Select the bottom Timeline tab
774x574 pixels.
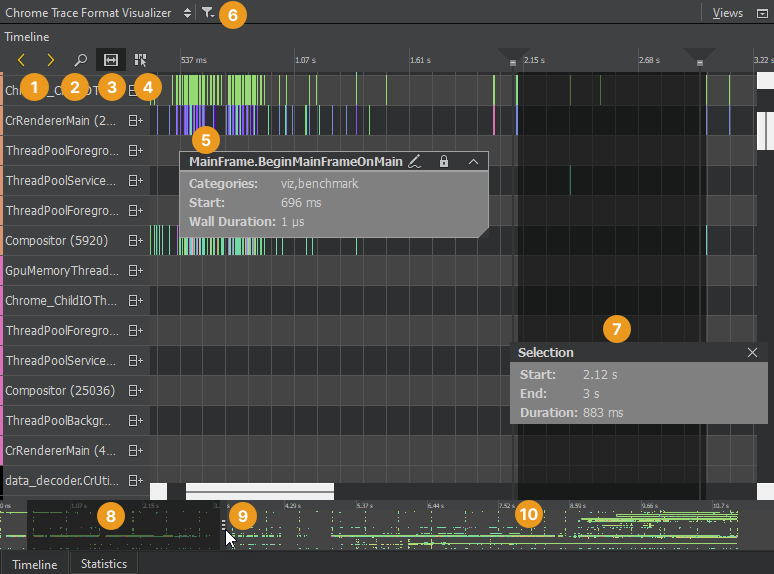(x=34, y=564)
